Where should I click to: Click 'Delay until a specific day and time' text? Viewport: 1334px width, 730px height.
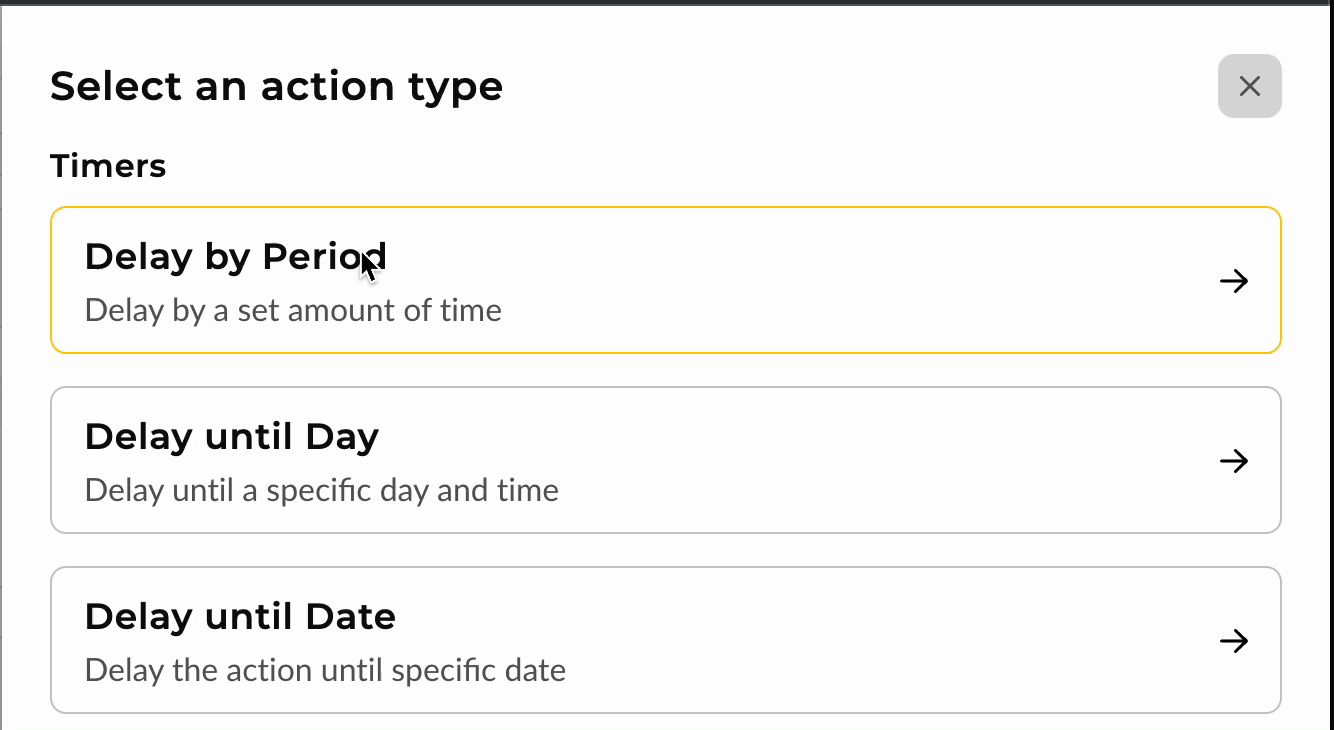pyautogui.click(x=321, y=490)
